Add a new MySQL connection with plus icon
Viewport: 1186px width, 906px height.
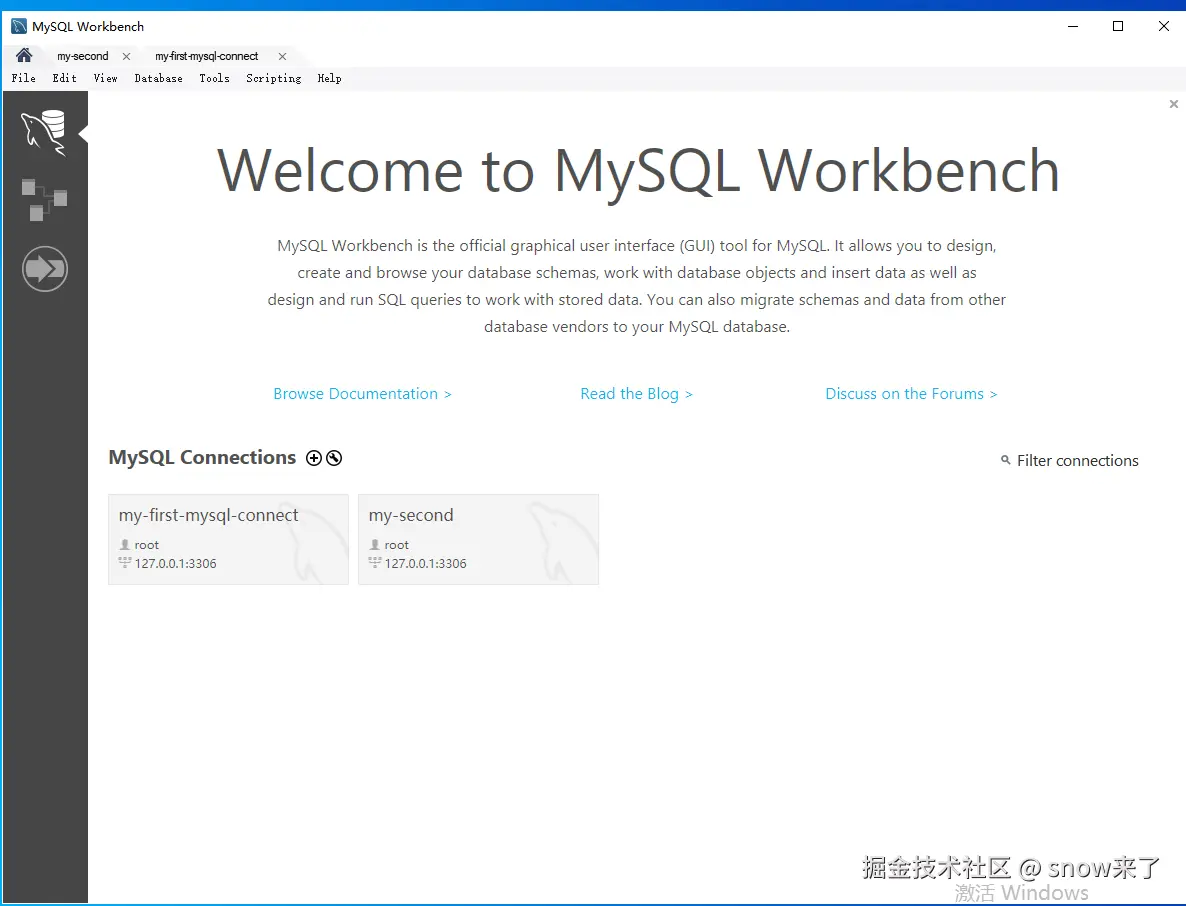pos(314,458)
